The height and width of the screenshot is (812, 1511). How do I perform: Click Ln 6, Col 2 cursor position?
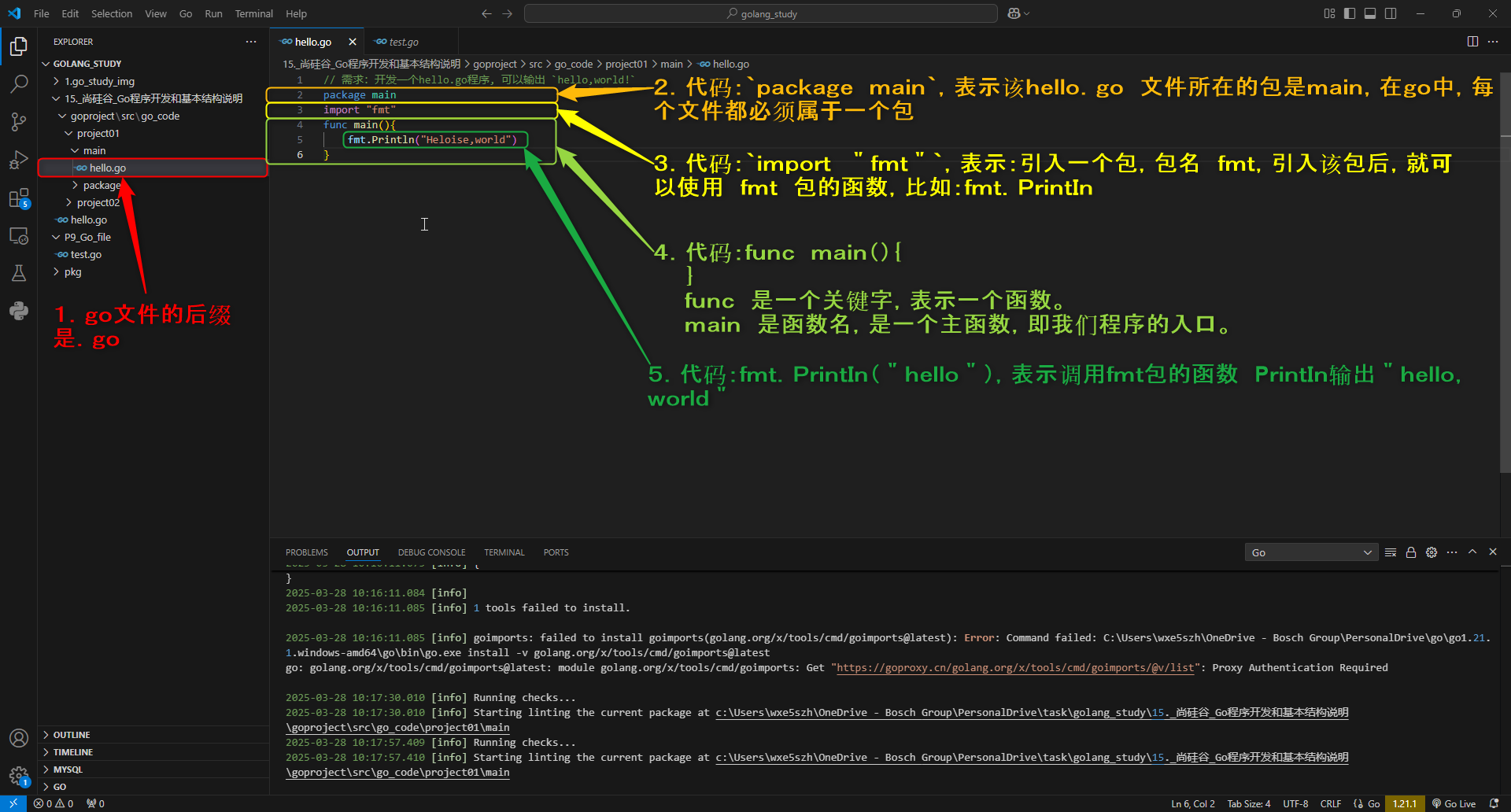coord(1193,803)
